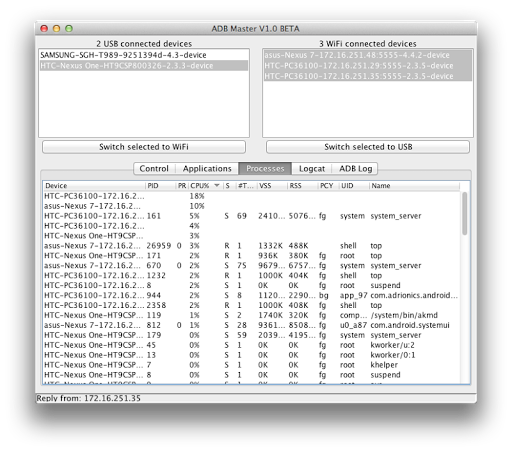
Task: Click Switch selected to USB button
Action: (368, 147)
